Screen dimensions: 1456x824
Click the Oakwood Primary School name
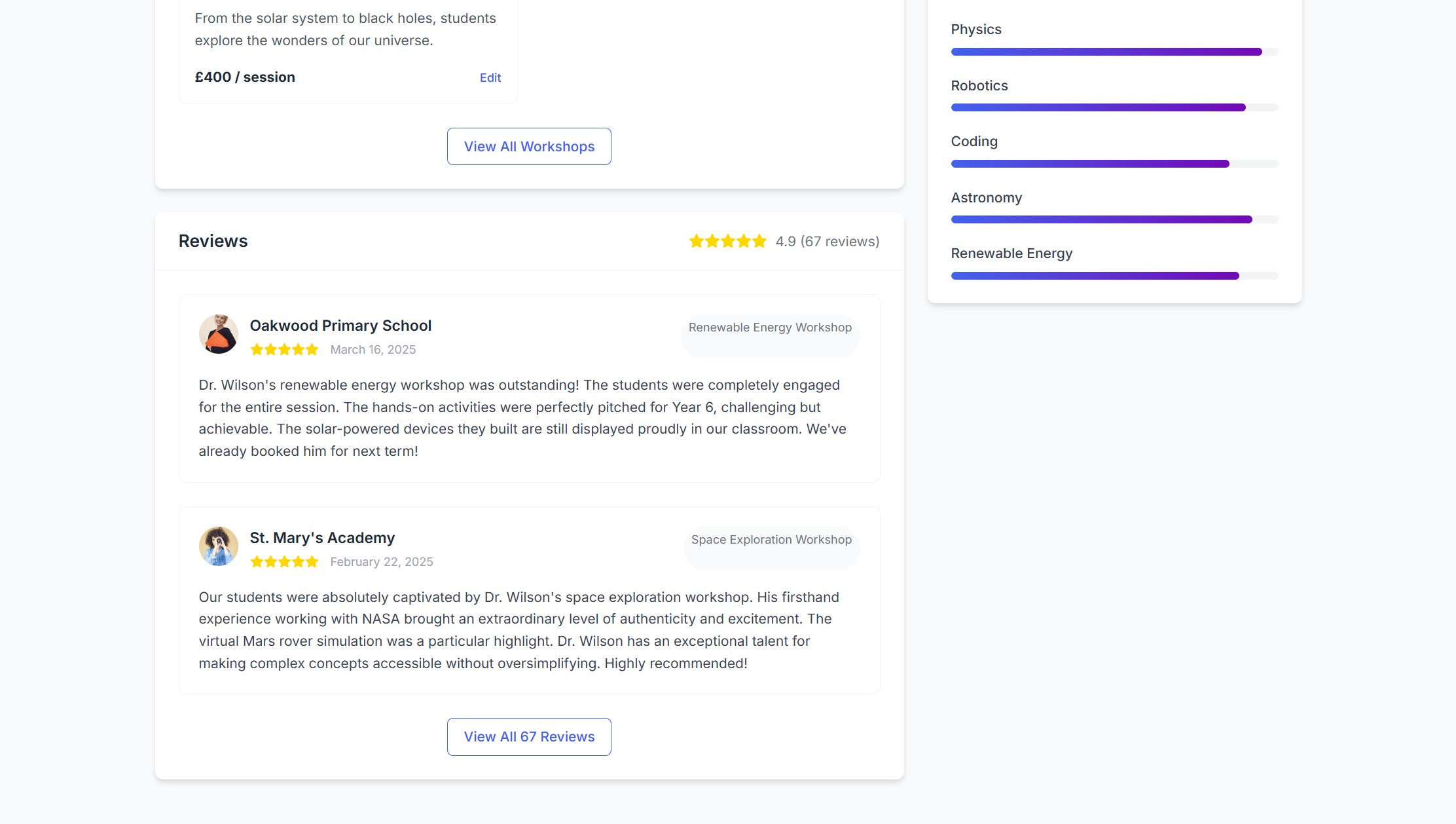(x=340, y=326)
